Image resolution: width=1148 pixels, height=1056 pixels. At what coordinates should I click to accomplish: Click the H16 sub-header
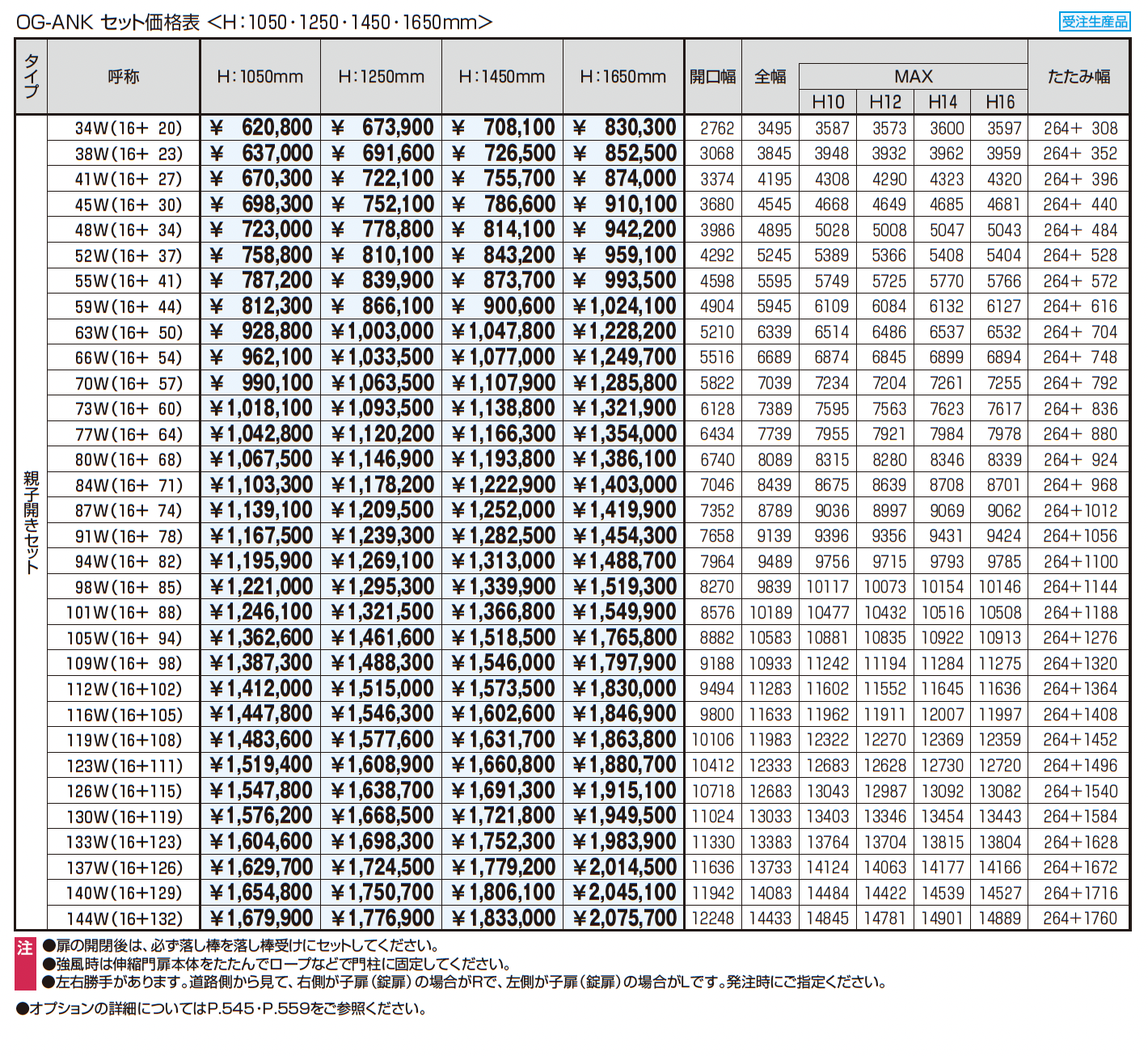click(x=1000, y=102)
